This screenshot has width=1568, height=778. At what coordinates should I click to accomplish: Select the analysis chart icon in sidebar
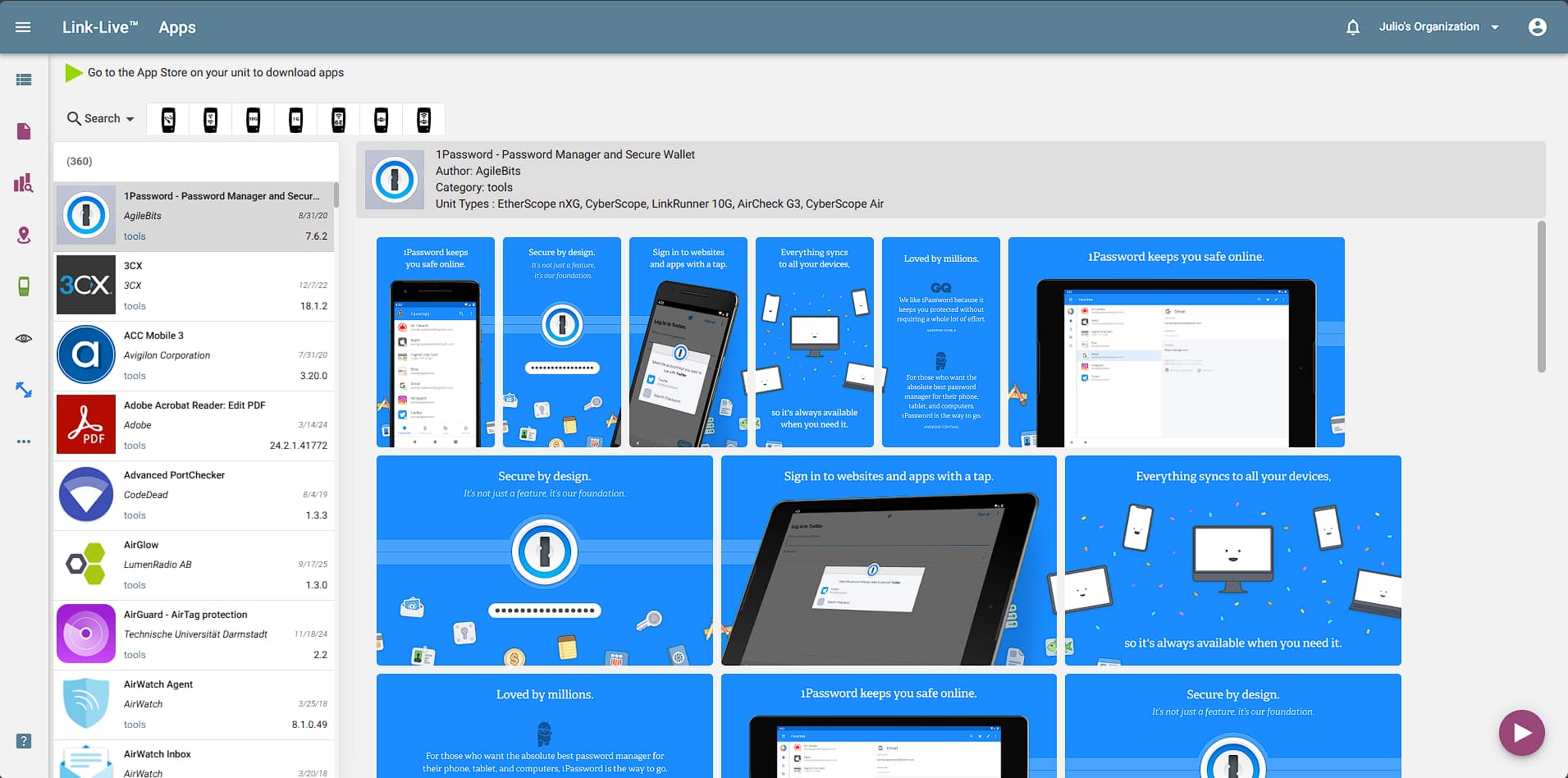click(x=24, y=183)
